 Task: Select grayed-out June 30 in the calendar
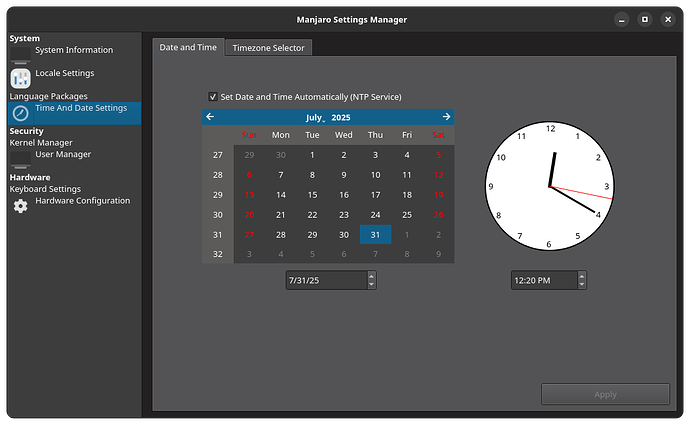pos(281,155)
